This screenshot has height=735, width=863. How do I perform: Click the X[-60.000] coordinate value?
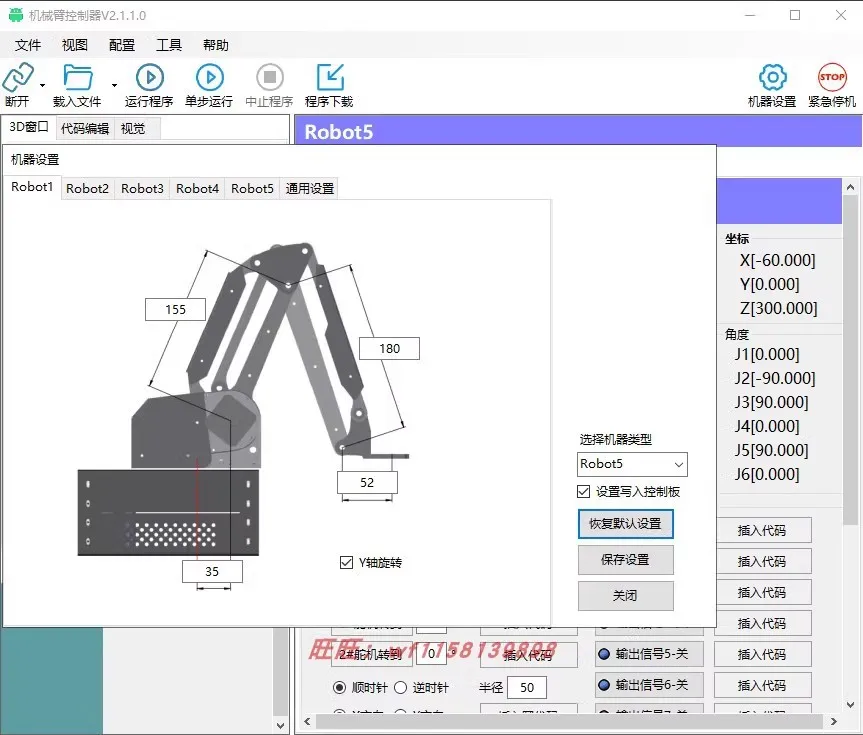pyautogui.click(x=777, y=260)
